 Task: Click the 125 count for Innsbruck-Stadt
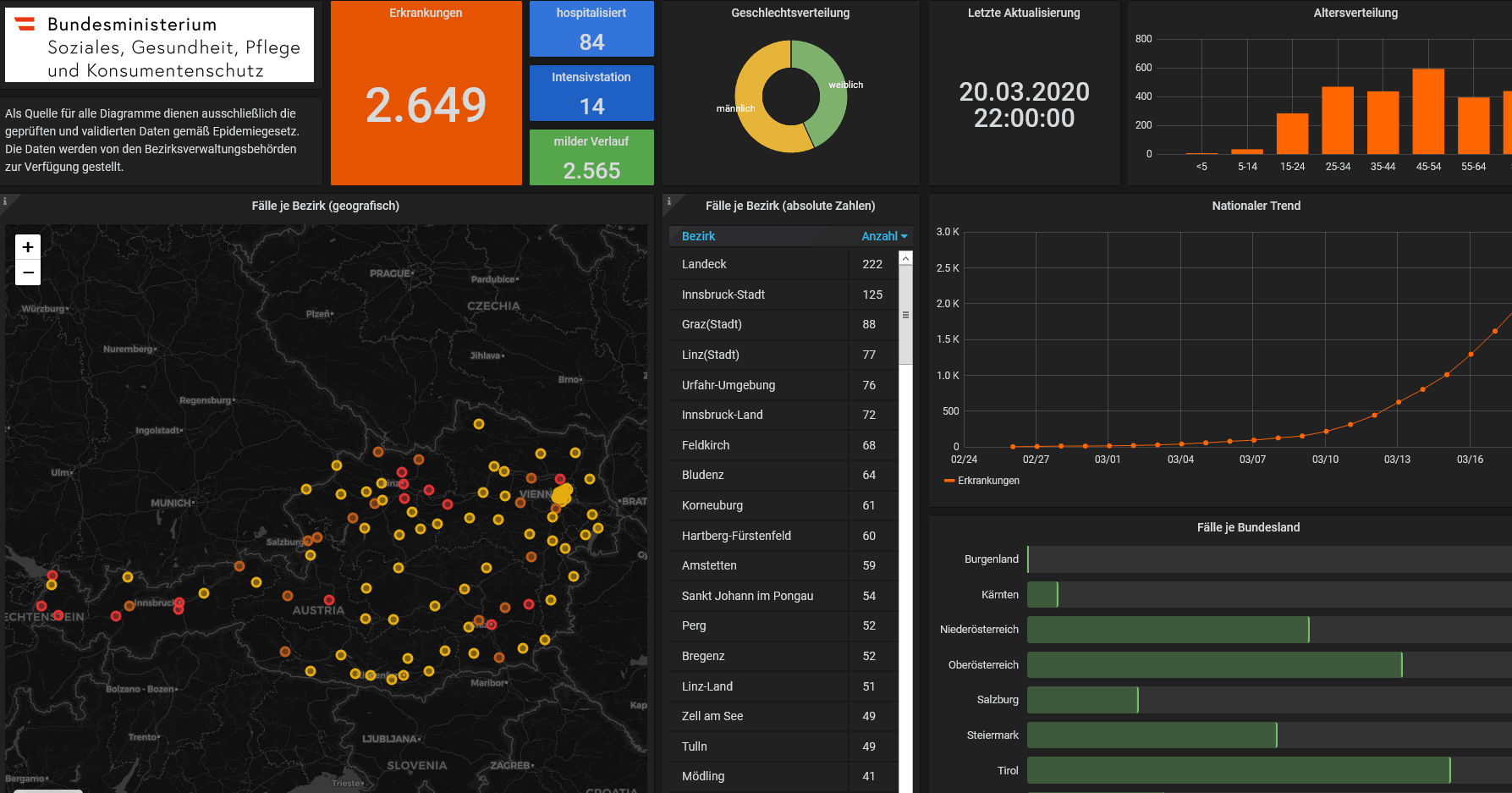point(872,295)
